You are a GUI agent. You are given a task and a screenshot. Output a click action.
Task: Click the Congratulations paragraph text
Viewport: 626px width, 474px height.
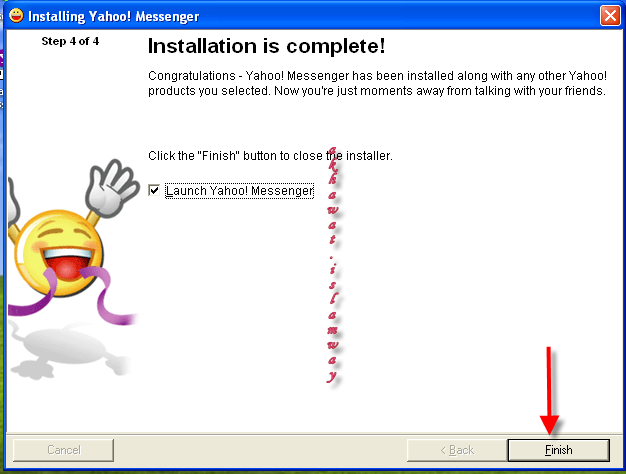377,83
